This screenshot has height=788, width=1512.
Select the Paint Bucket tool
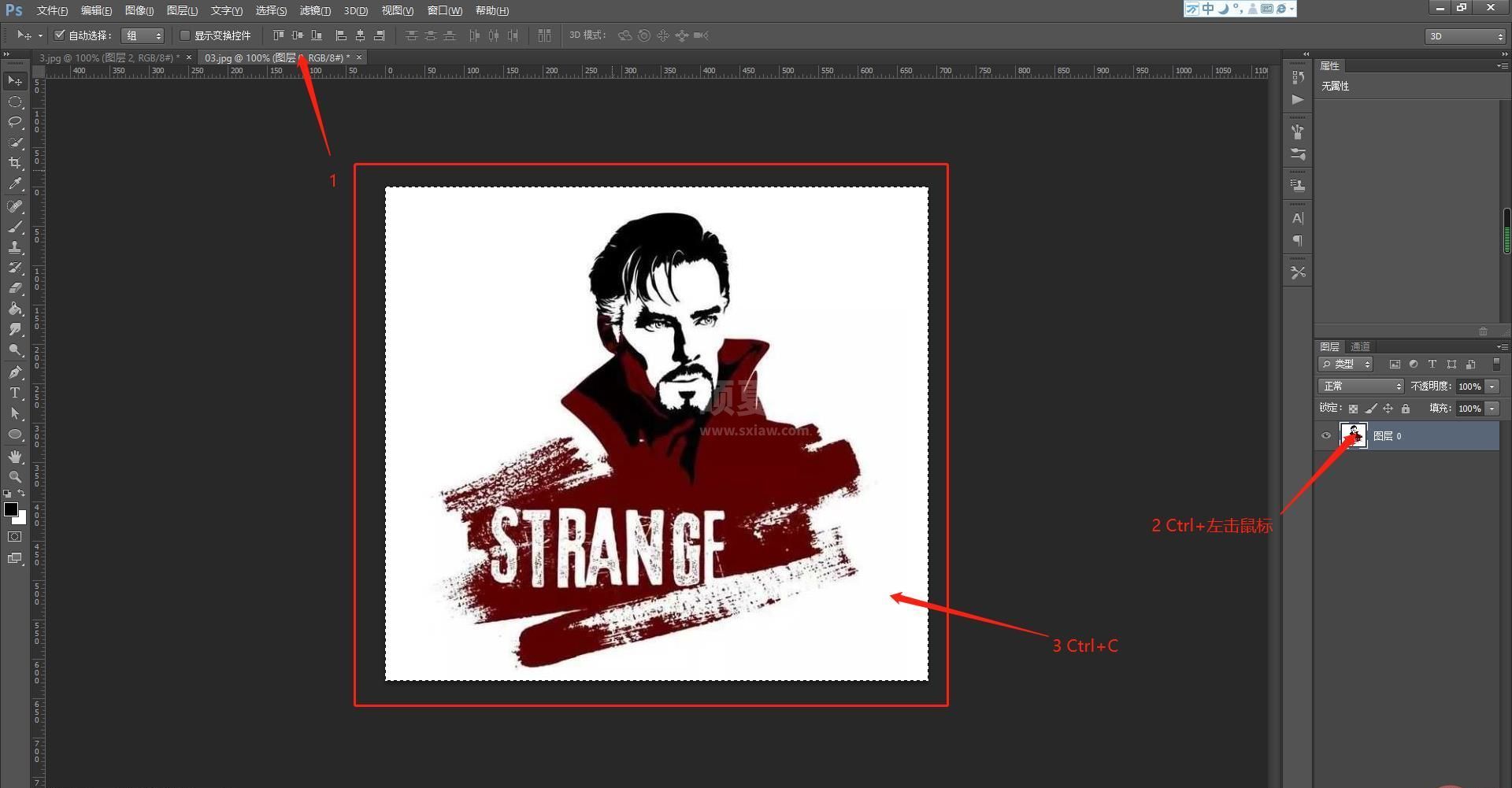[x=15, y=309]
